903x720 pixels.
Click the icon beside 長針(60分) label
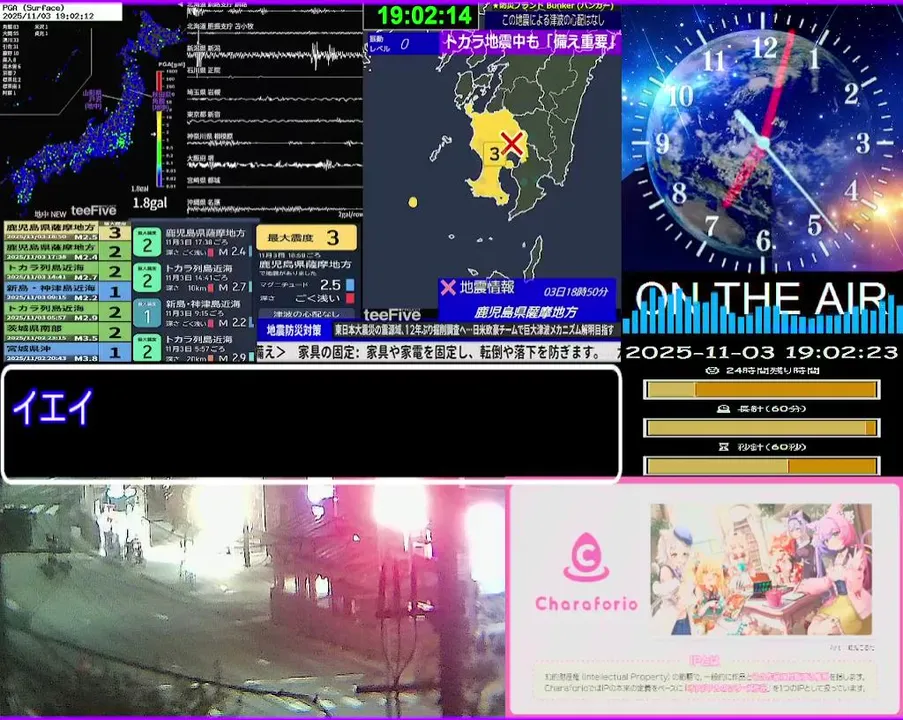tap(723, 409)
